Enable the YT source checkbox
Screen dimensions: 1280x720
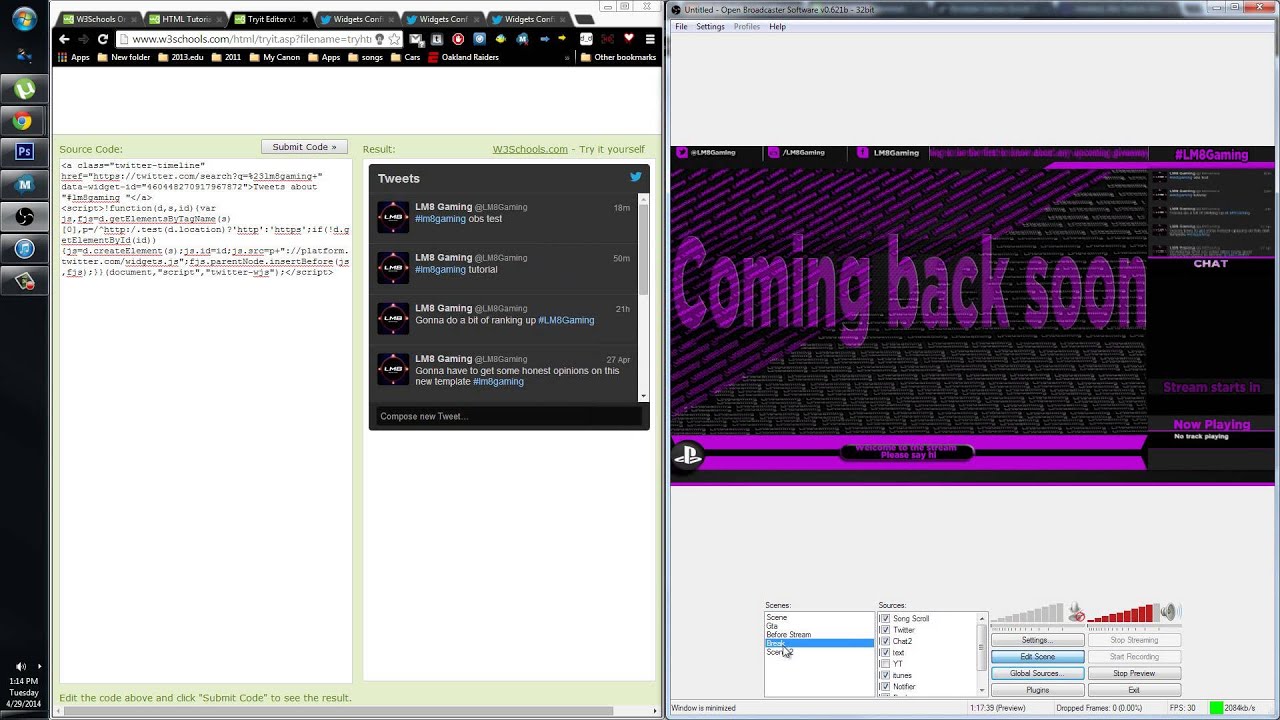click(x=884, y=664)
